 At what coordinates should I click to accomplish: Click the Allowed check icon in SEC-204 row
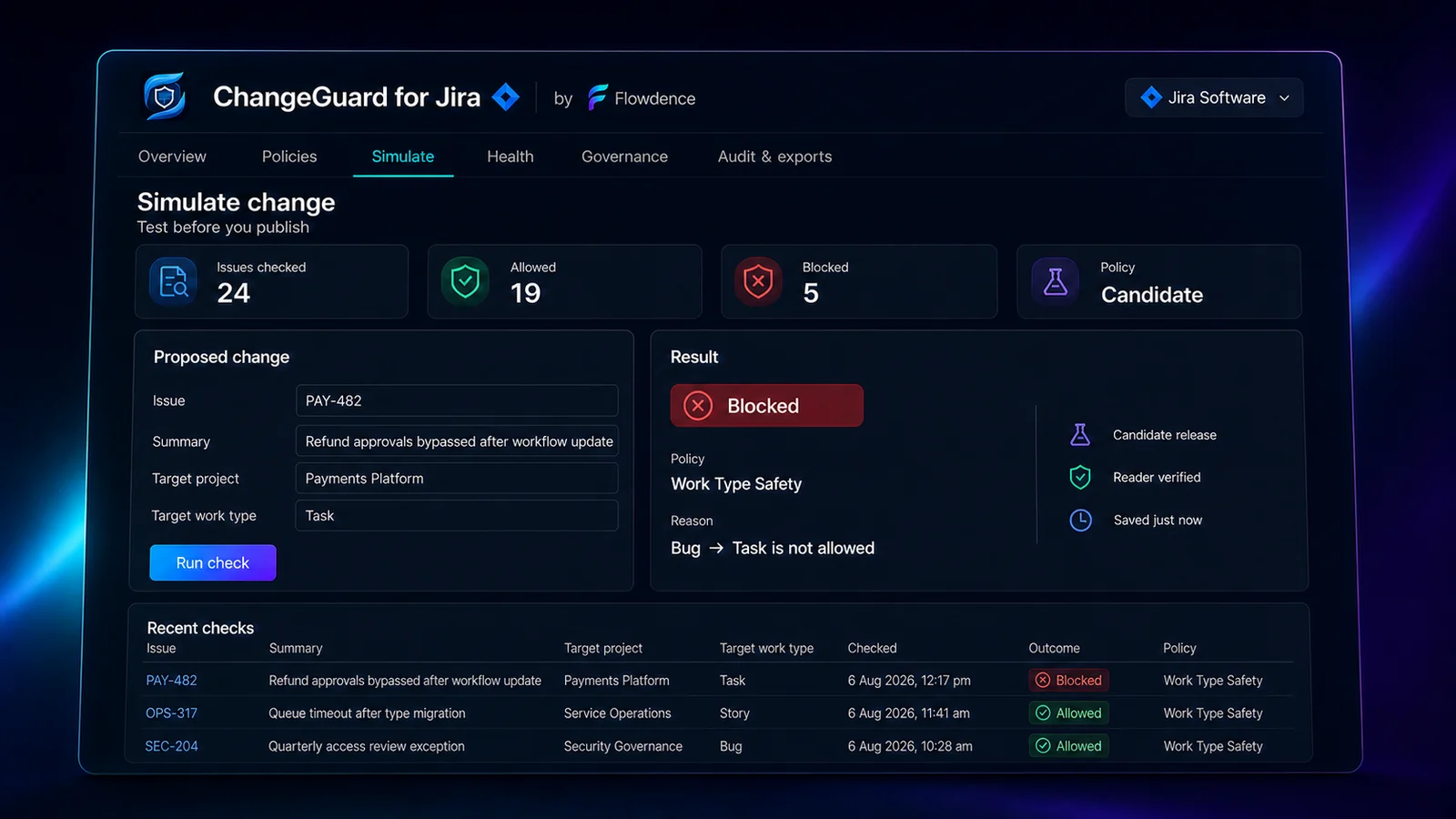1043,746
